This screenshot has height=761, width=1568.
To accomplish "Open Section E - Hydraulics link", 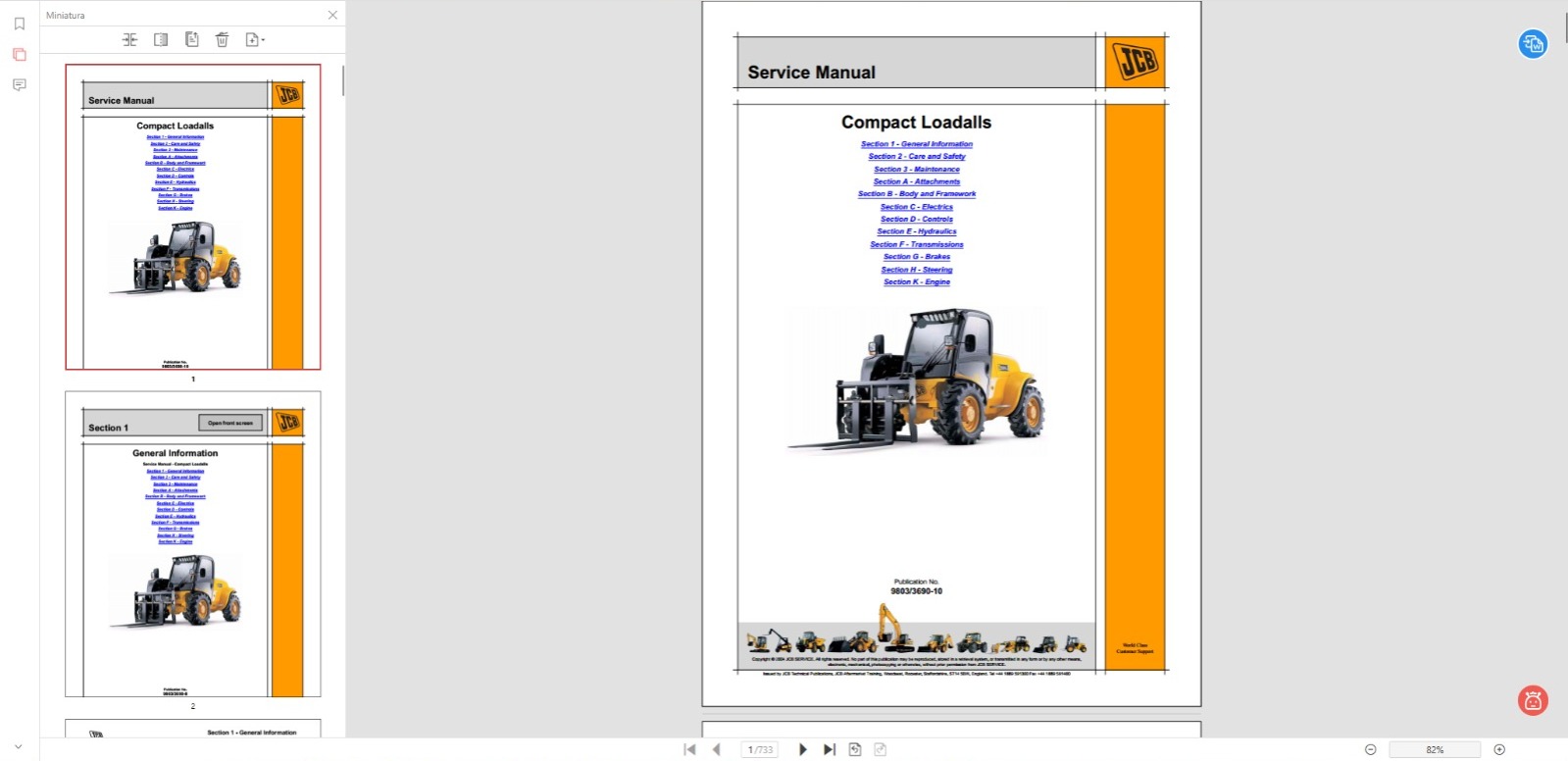I will [917, 232].
